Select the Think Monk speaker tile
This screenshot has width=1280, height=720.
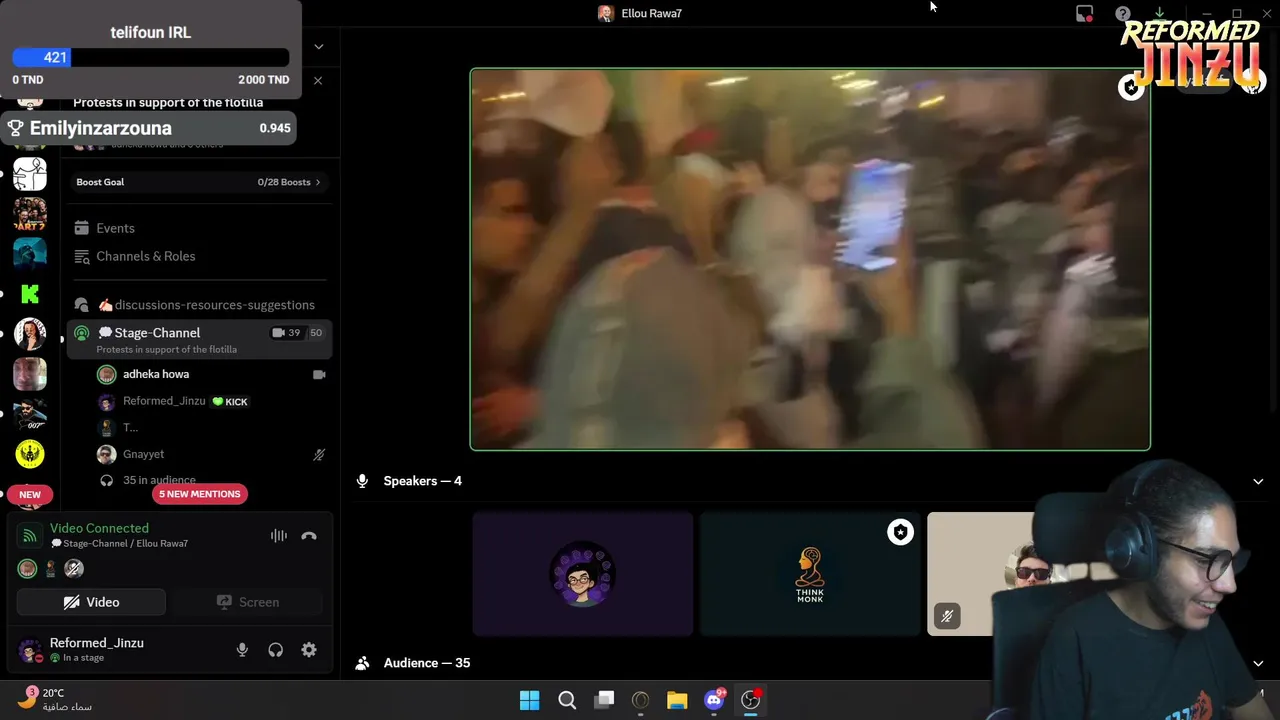(x=810, y=574)
